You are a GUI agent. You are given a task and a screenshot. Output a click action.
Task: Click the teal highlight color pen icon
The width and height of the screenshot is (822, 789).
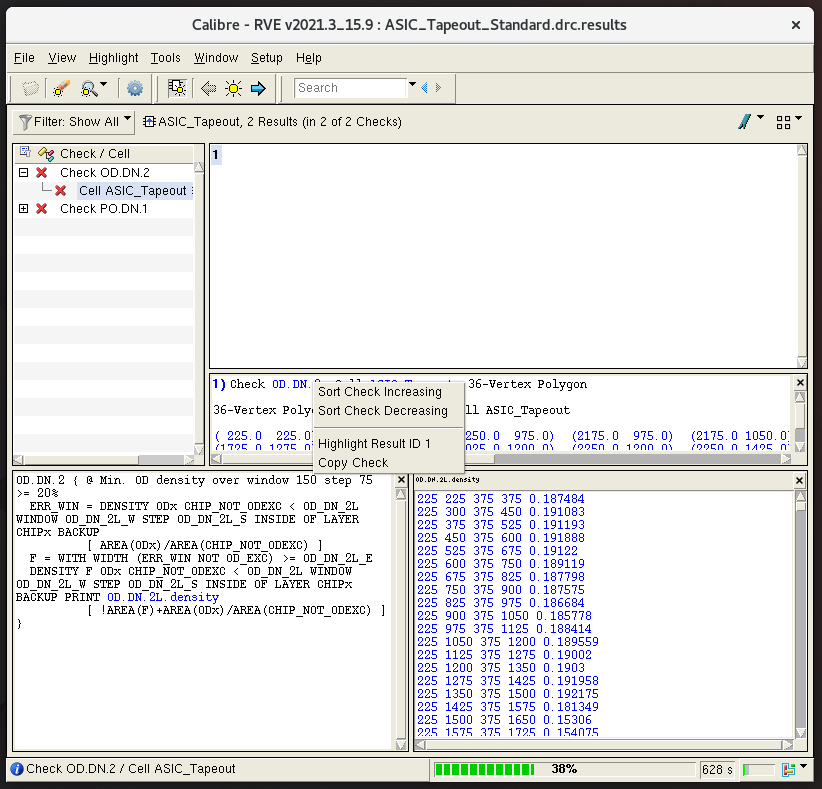[744, 122]
